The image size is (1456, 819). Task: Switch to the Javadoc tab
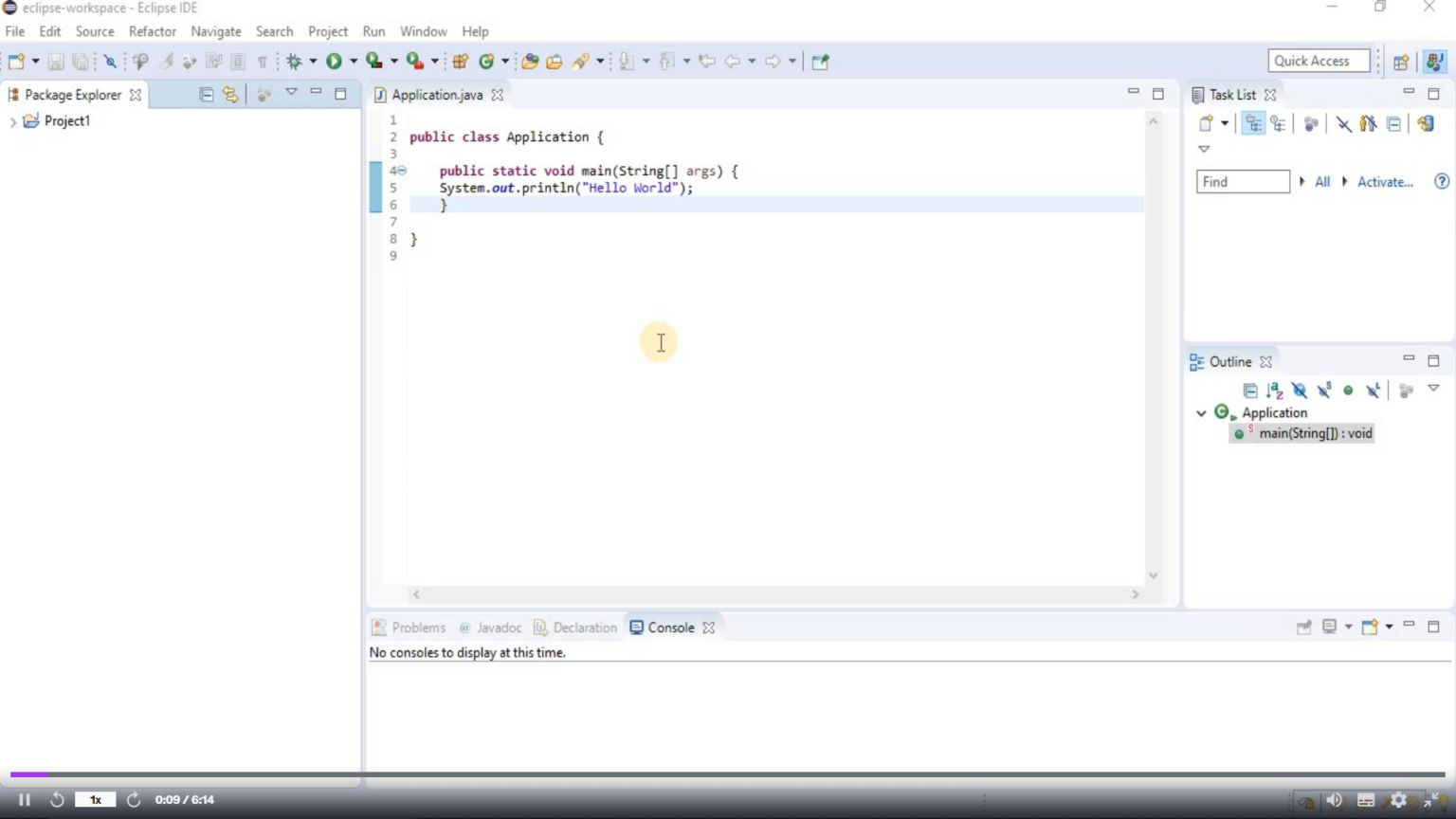coord(490,628)
